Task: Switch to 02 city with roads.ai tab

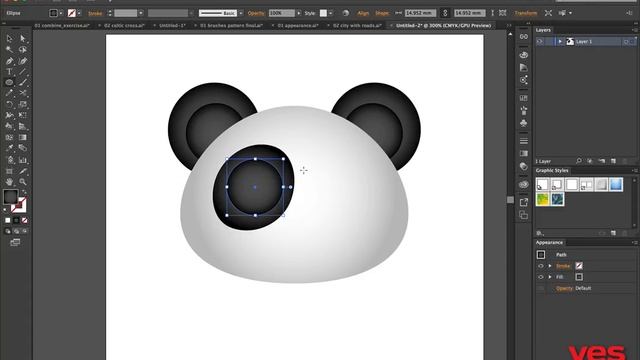Action: [x=357, y=25]
